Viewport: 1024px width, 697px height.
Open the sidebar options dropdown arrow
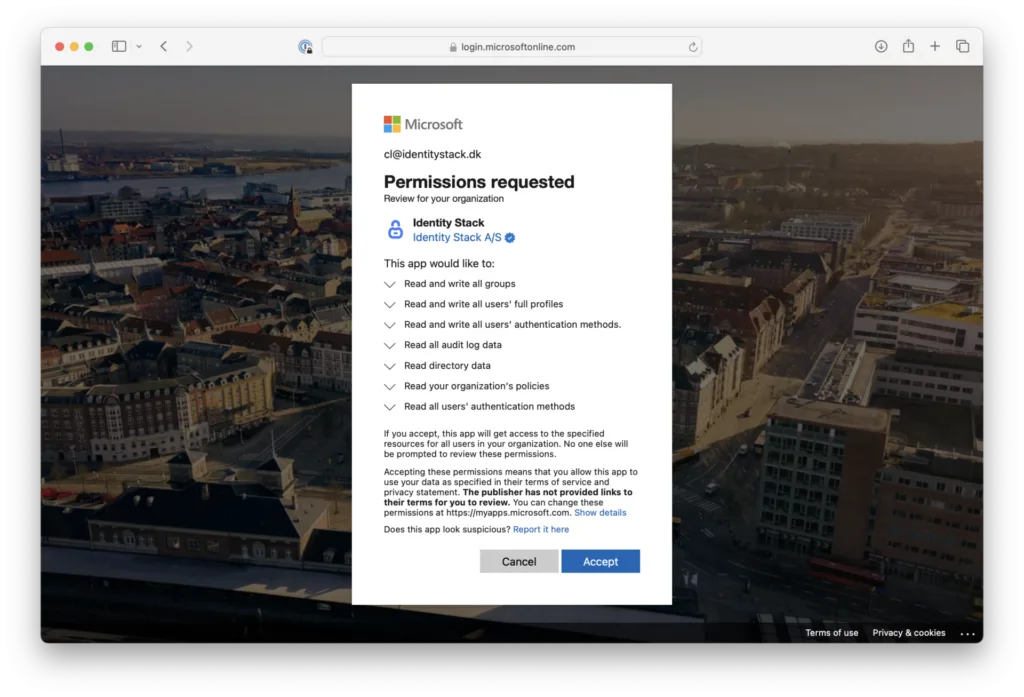139,46
